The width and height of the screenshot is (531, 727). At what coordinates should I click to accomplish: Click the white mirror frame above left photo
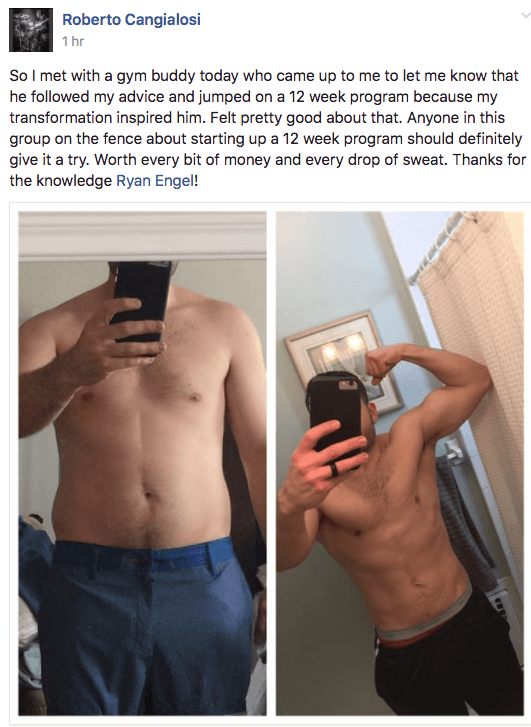pos(142,235)
